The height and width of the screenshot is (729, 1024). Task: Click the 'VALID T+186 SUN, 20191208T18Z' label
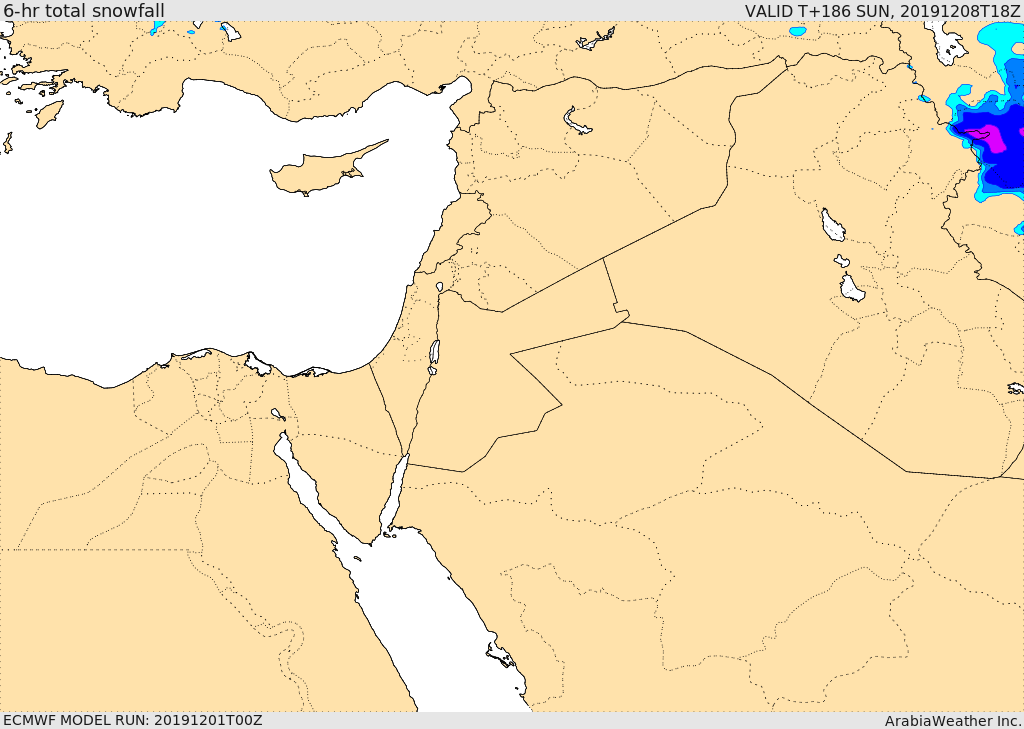pos(882,10)
